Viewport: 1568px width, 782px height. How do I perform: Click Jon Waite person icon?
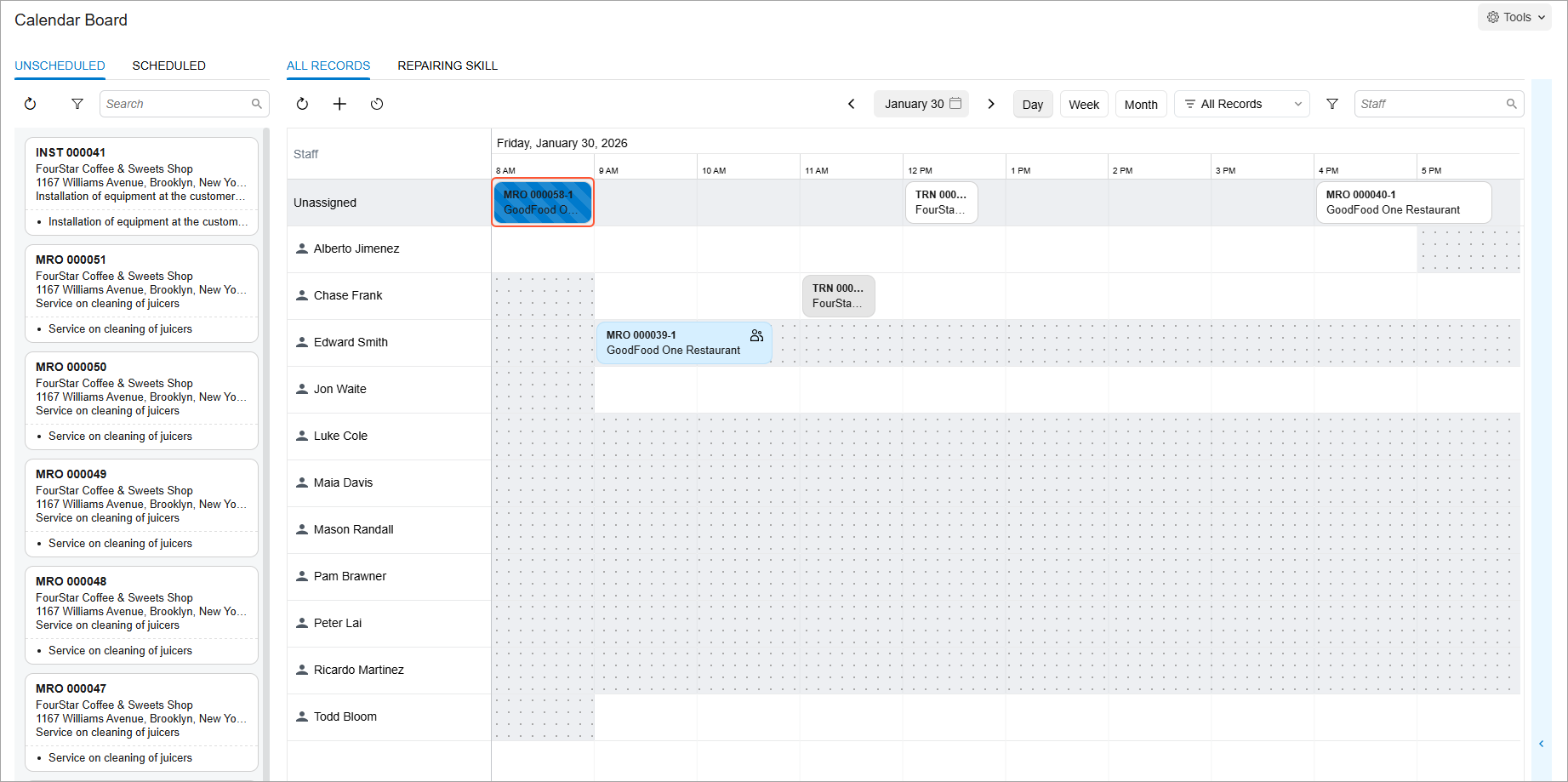(301, 389)
